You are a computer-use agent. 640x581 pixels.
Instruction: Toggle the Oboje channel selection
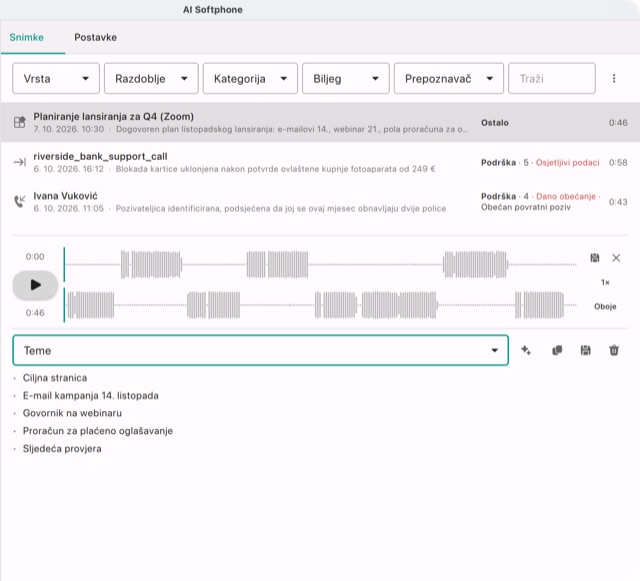coord(605,306)
